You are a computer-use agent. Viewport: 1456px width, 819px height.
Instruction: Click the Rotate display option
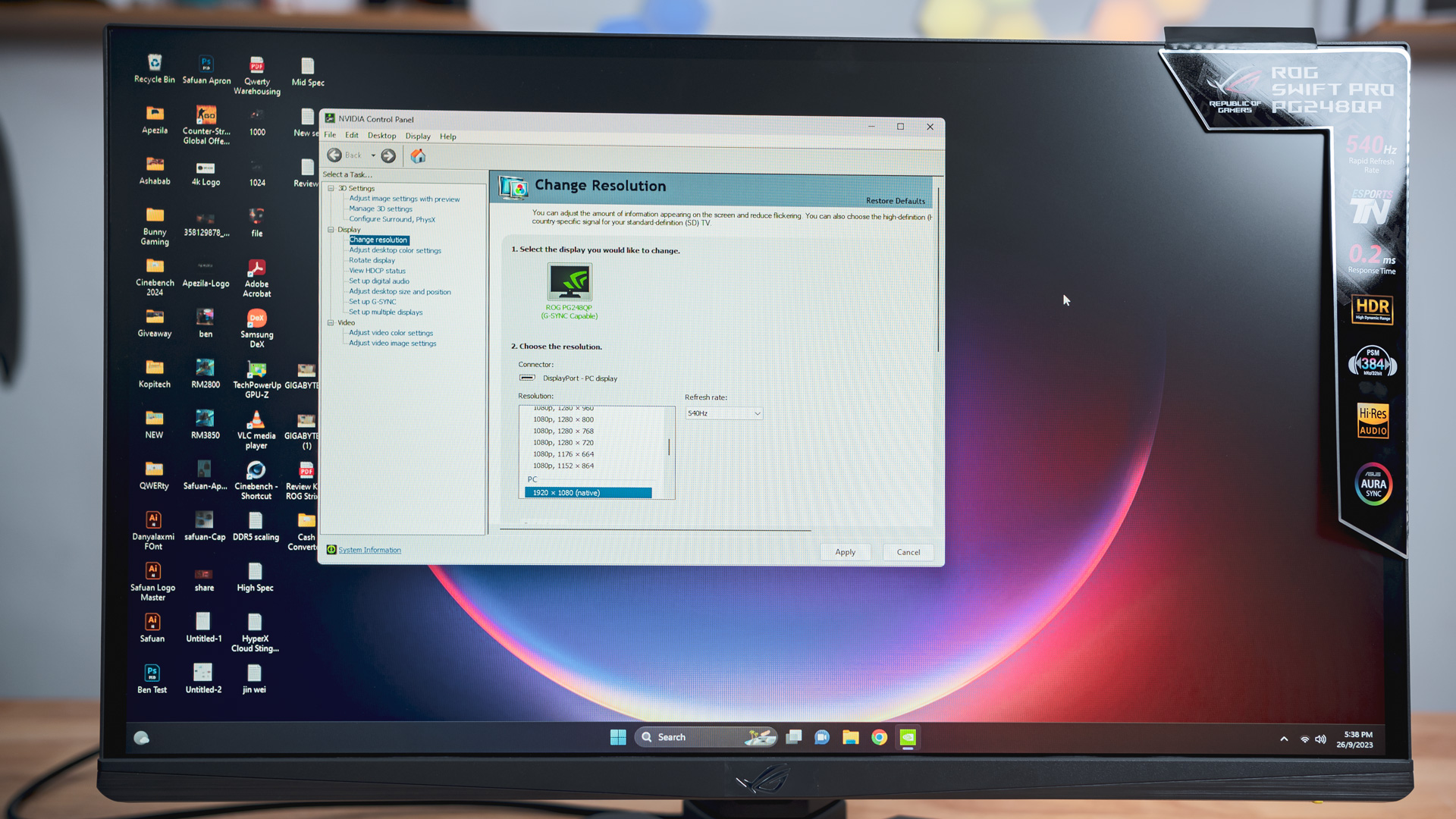pyautogui.click(x=372, y=260)
